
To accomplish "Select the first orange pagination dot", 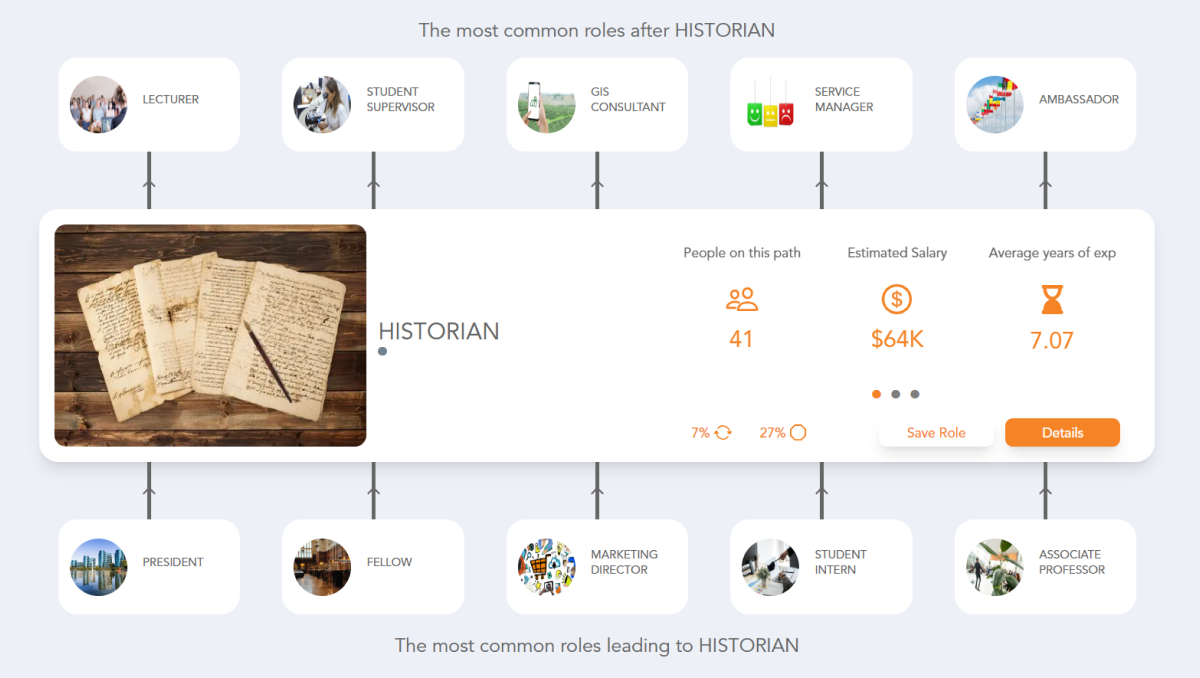I will [876, 394].
